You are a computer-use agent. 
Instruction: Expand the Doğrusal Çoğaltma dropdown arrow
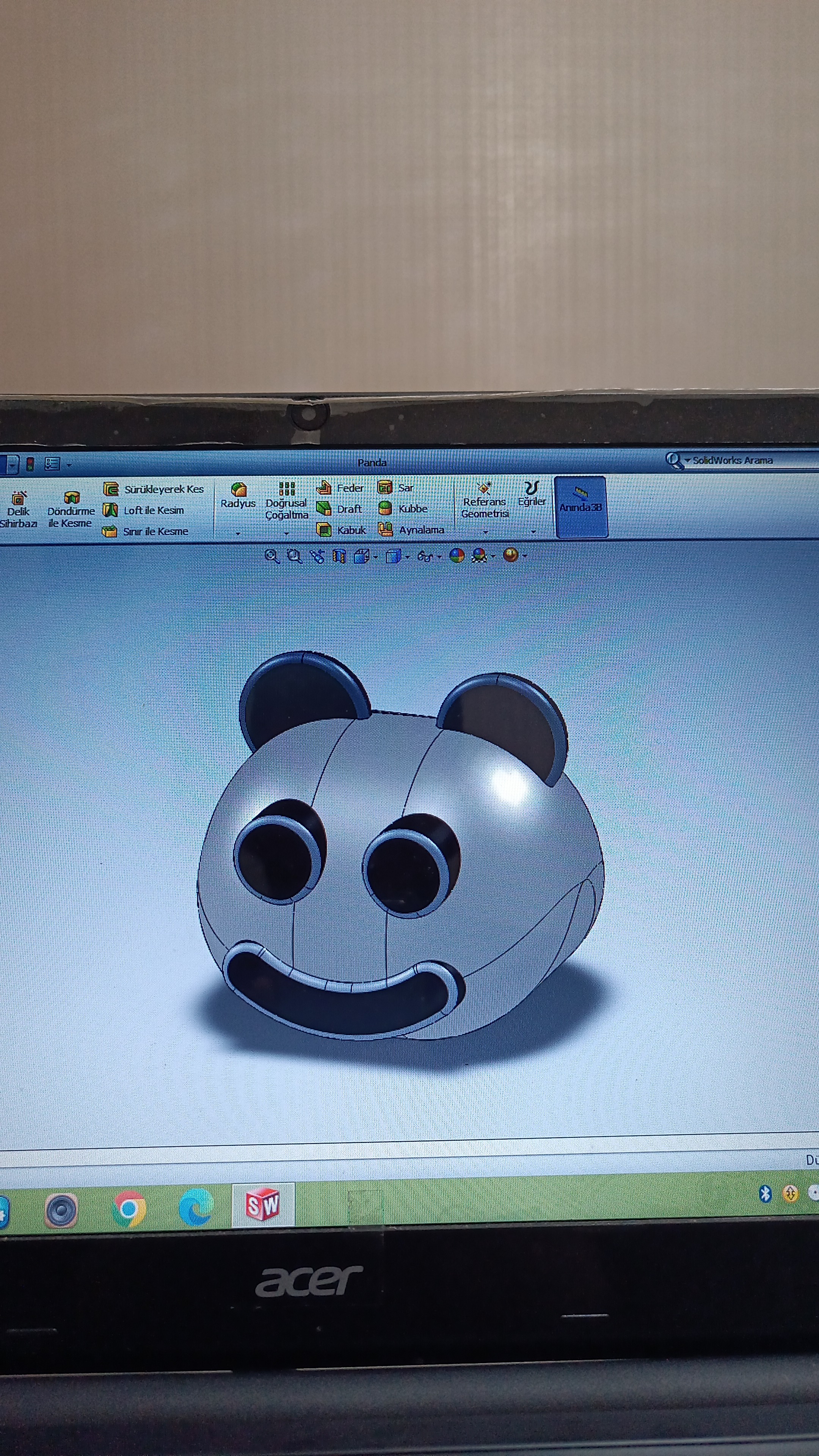point(286,533)
